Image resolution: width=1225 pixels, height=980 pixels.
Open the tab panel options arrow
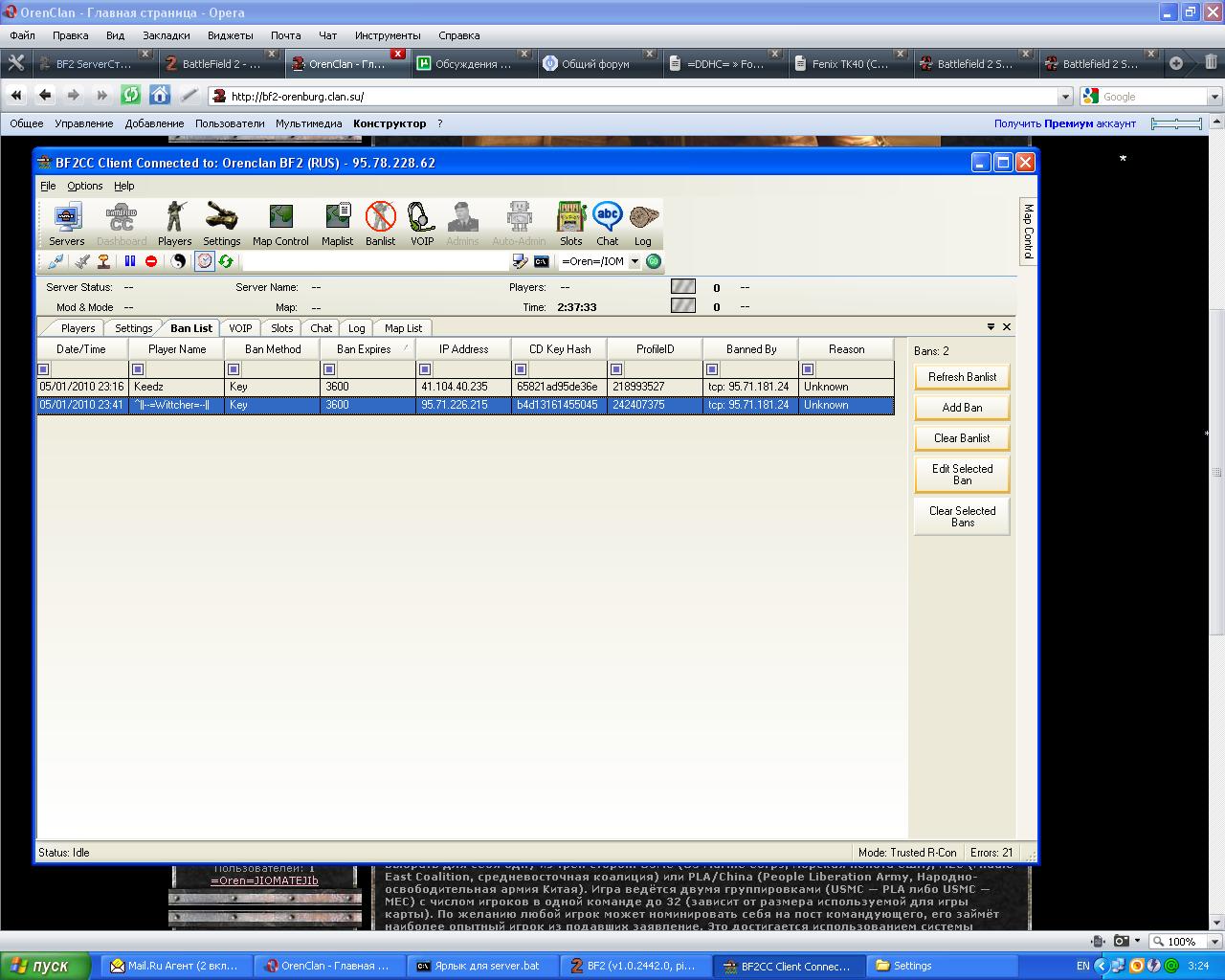991,327
